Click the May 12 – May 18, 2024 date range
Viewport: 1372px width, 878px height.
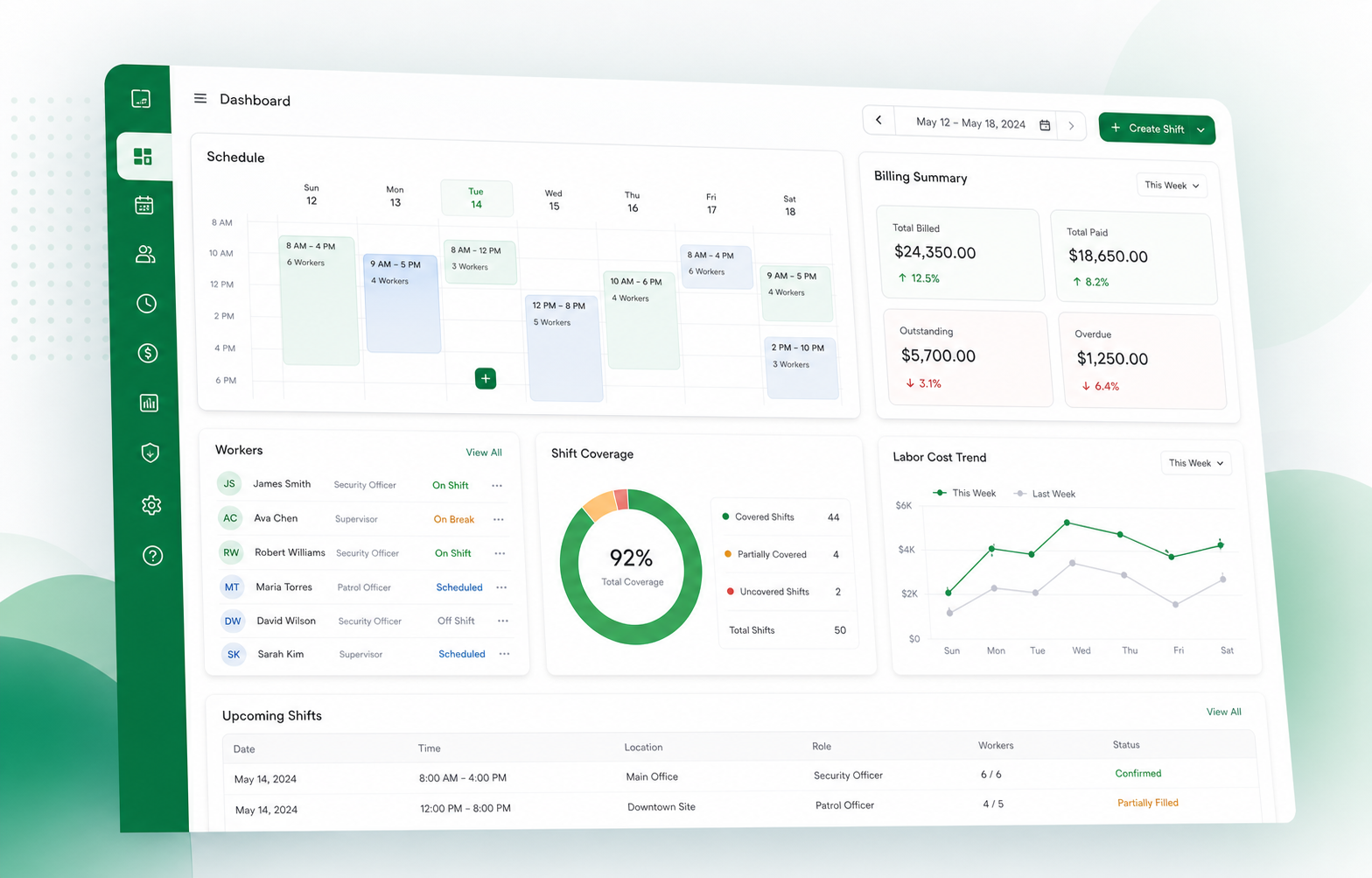[x=970, y=123]
